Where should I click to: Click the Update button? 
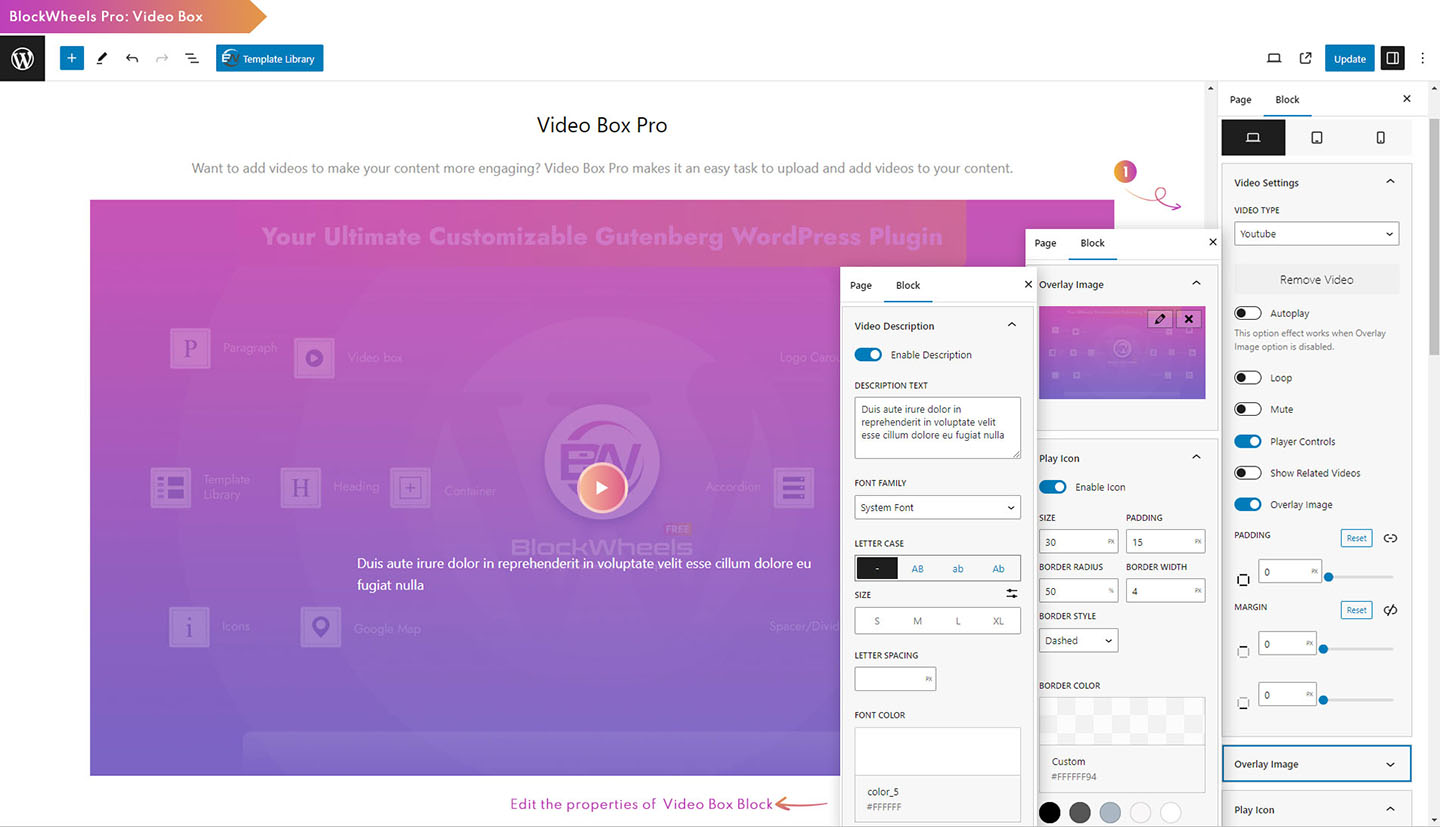pyautogui.click(x=1349, y=59)
